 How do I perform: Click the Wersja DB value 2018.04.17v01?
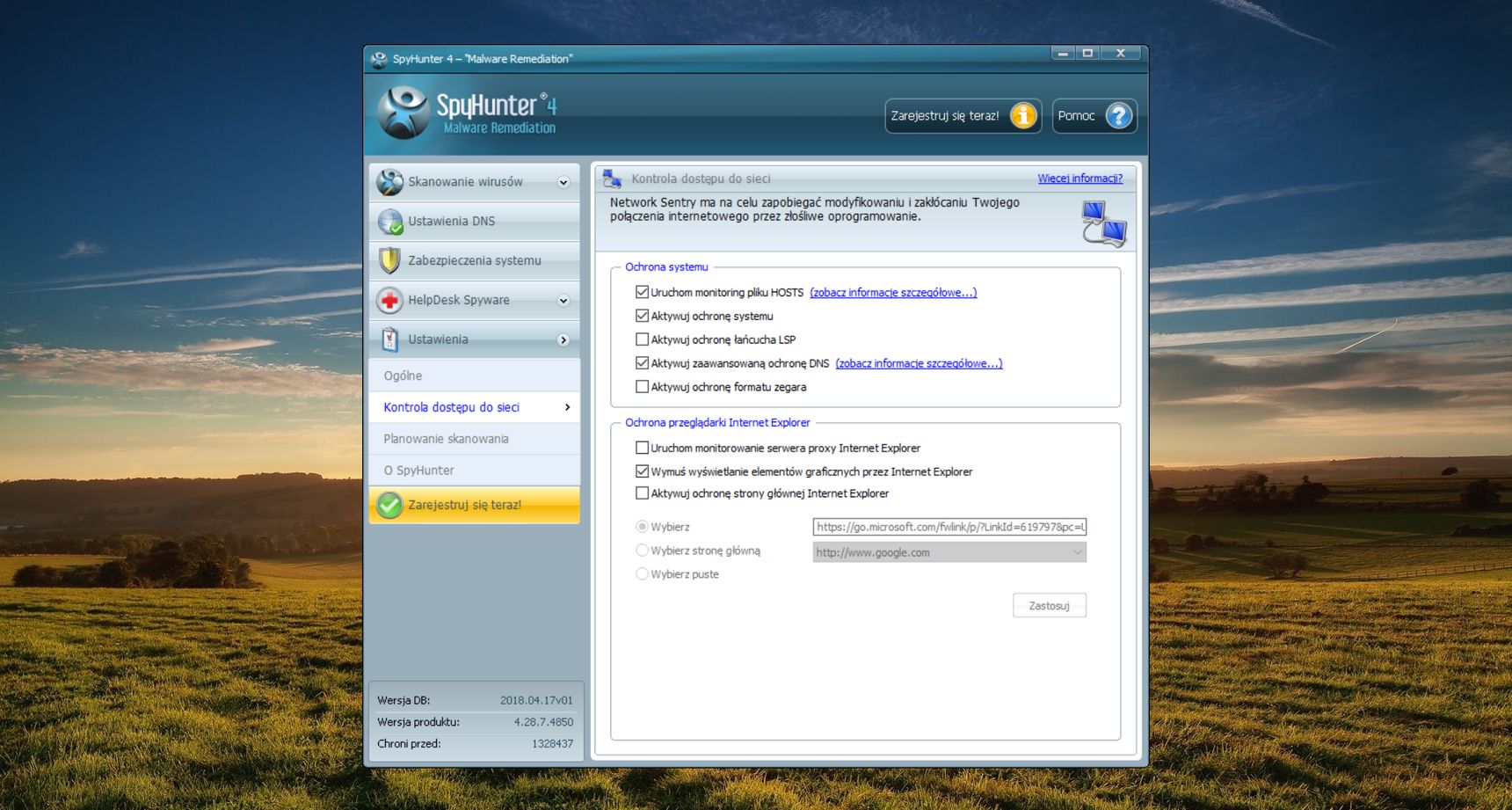tap(536, 701)
